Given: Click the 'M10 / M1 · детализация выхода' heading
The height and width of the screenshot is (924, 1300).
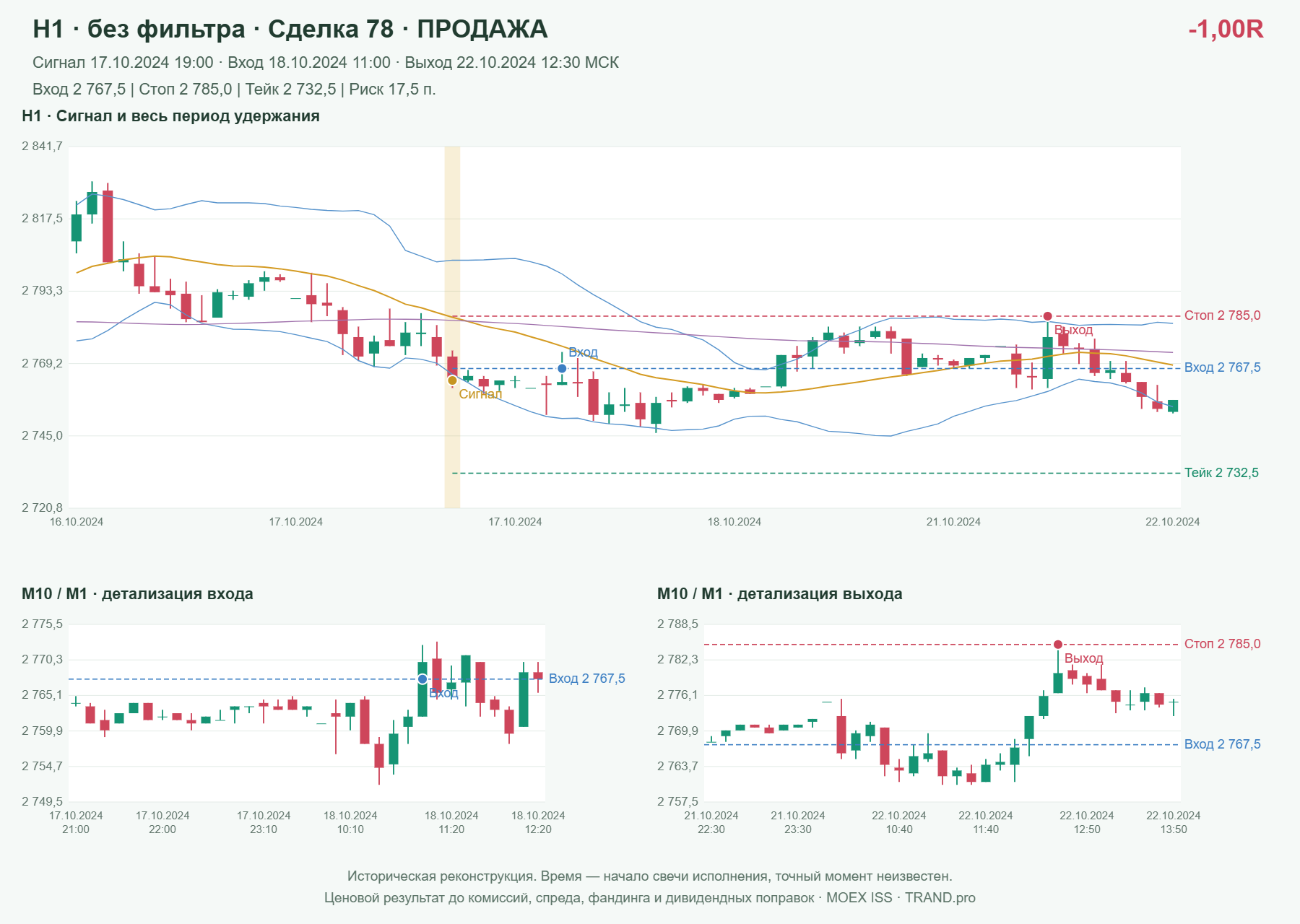Looking at the screenshot, I should point(780,594).
